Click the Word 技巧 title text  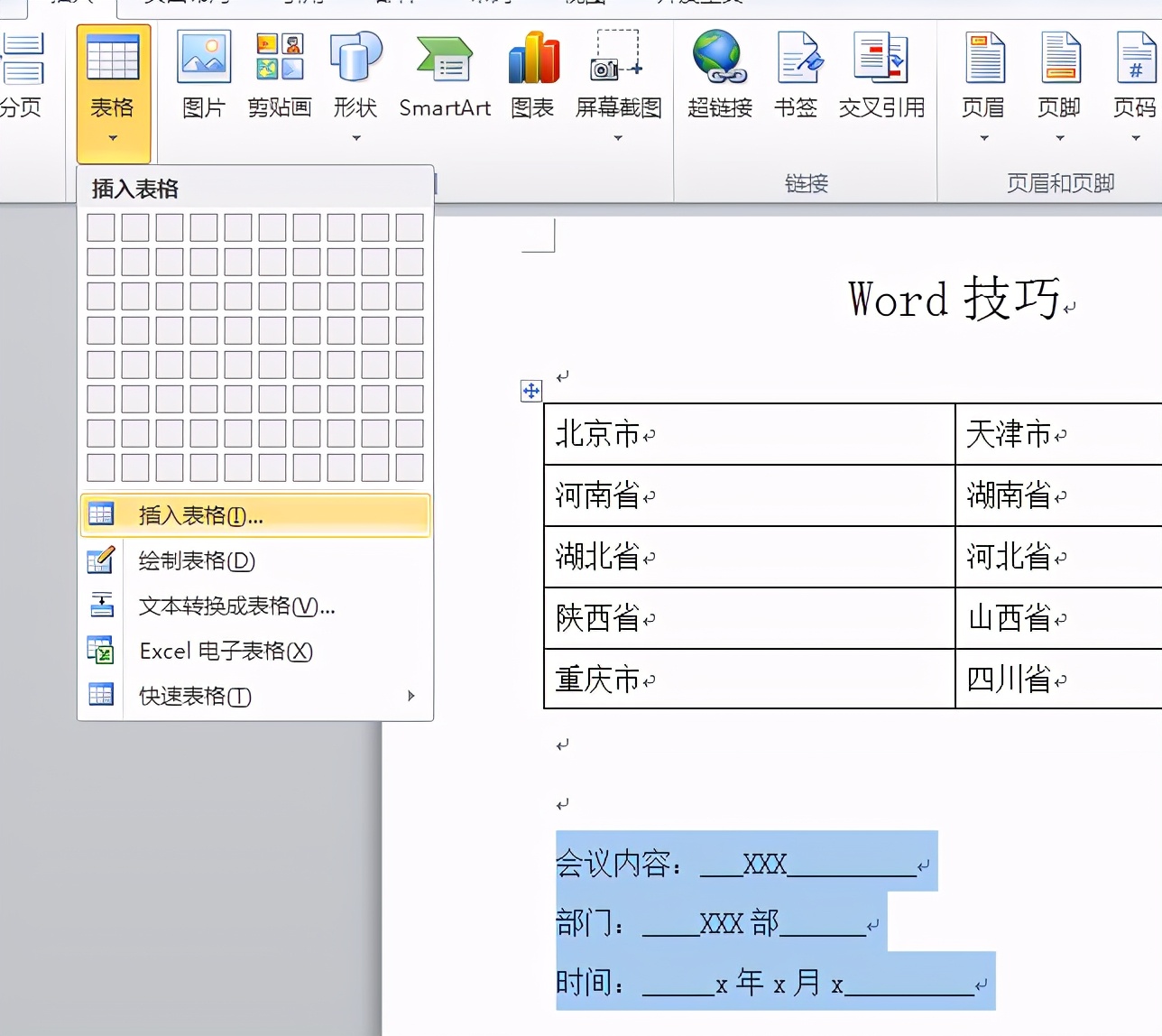954,299
